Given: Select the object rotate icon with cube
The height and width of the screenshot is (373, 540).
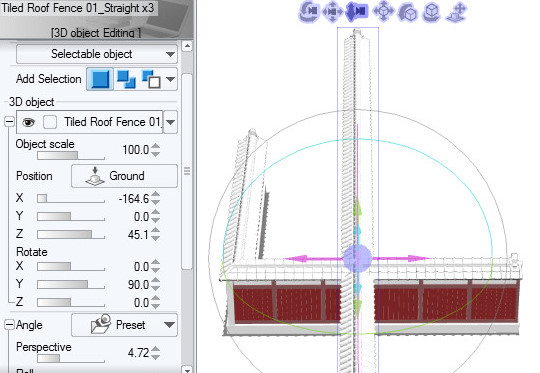Looking at the screenshot, I should coord(408,13).
